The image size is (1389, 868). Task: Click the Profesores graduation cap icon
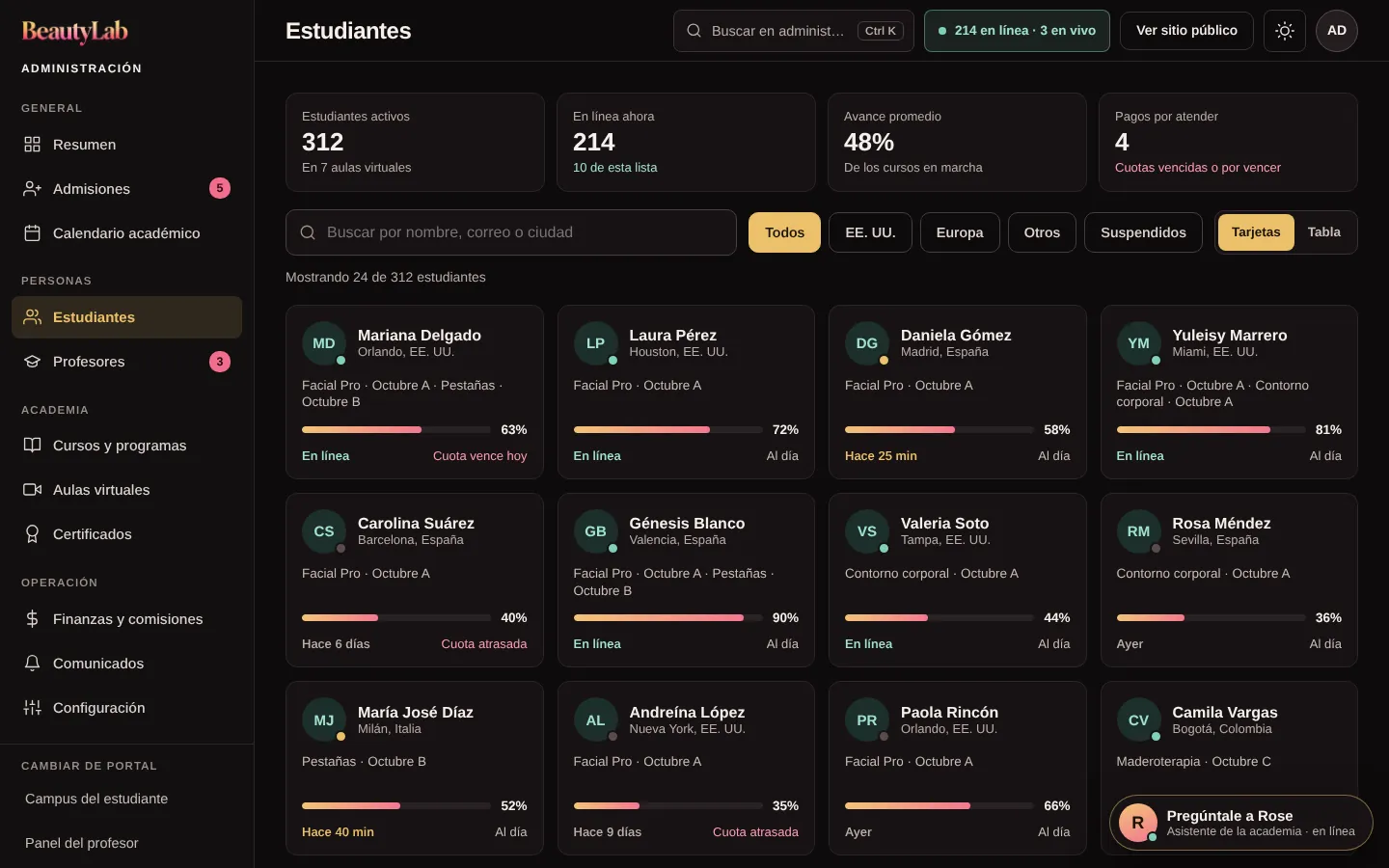(x=32, y=362)
